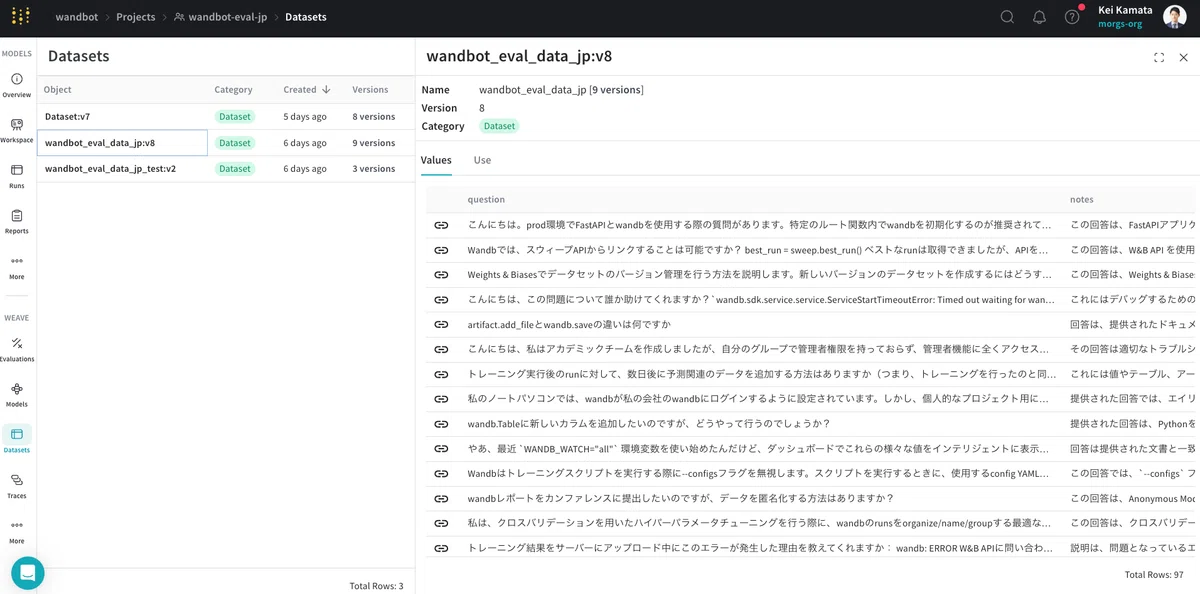Image resolution: width=1200 pixels, height=594 pixels.
Task: Switch to the Values tab
Action: point(436,160)
